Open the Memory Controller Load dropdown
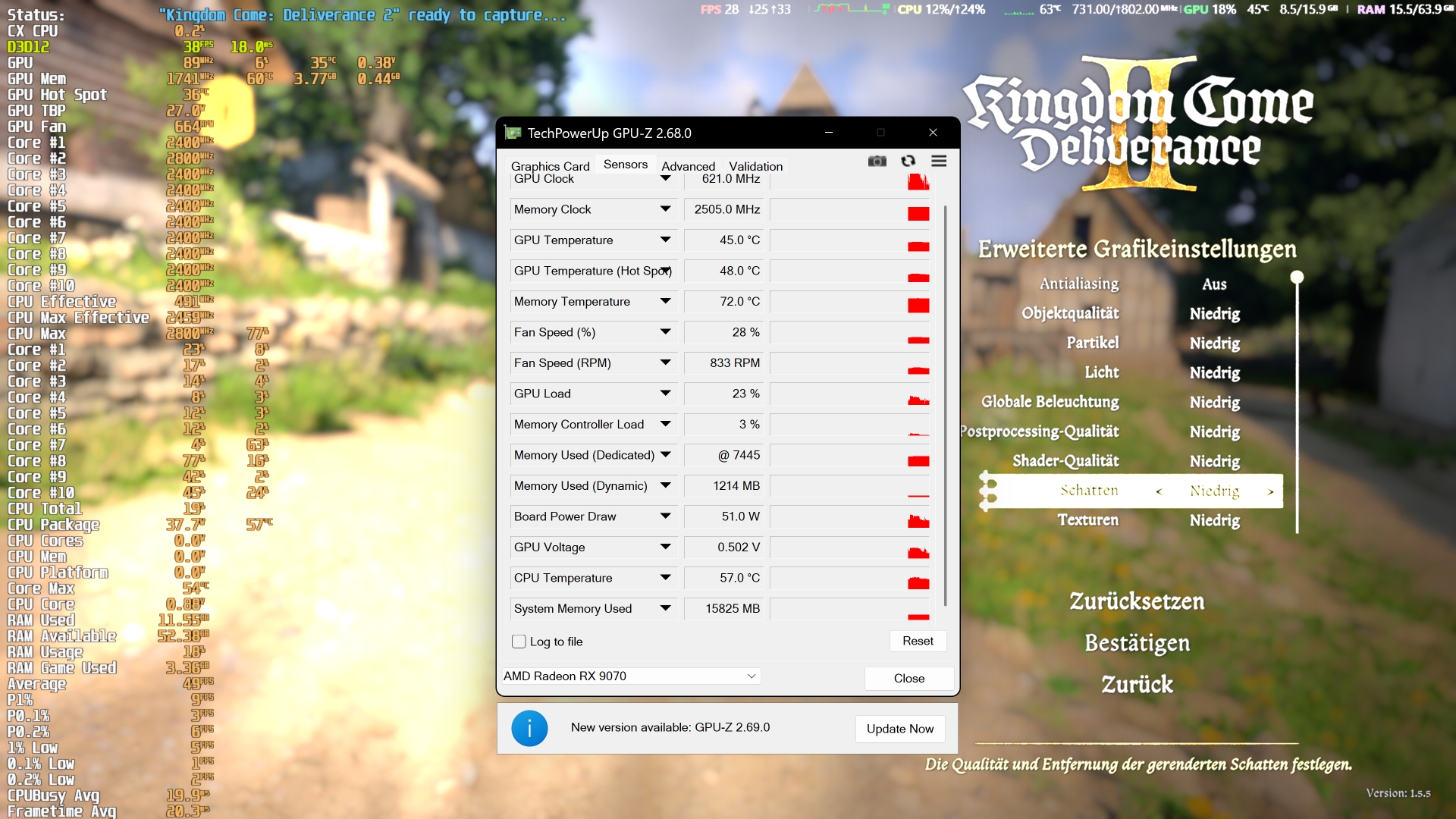1456x819 pixels. (x=666, y=424)
